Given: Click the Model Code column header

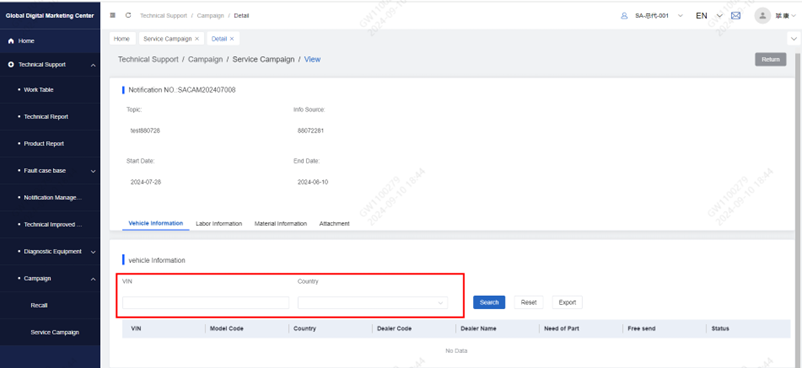Looking at the screenshot, I should pos(227,329).
